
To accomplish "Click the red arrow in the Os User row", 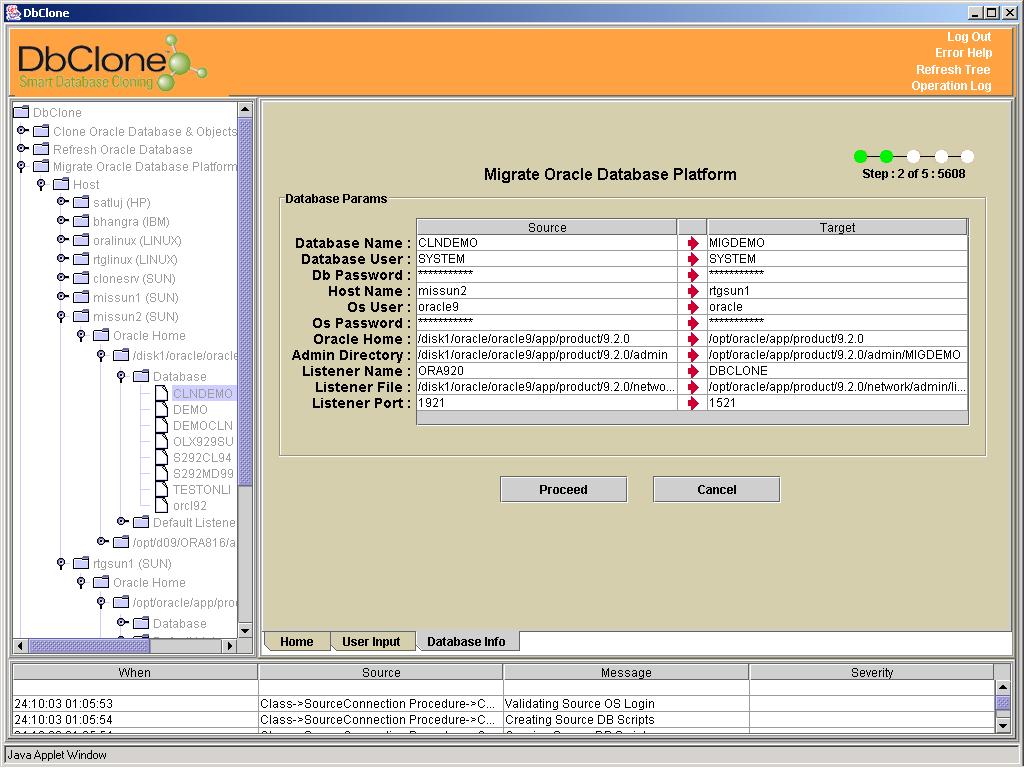I will [693, 307].
